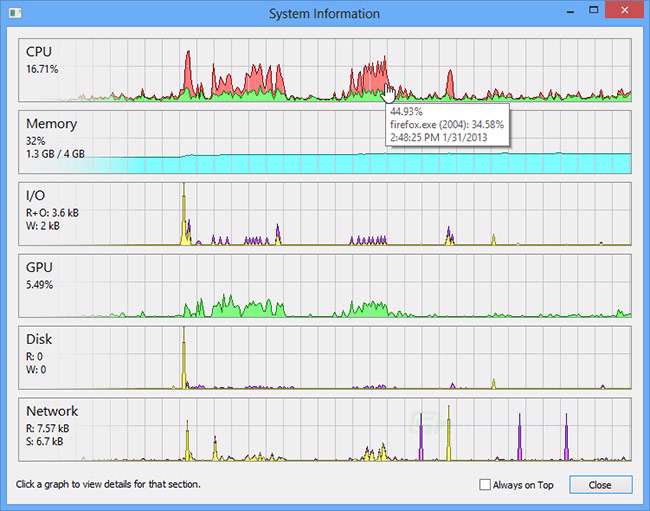Viewport: 650px width, 511px height.
Task: Click the GPU 5.49% usage label
Action: [x=40, y=285]
